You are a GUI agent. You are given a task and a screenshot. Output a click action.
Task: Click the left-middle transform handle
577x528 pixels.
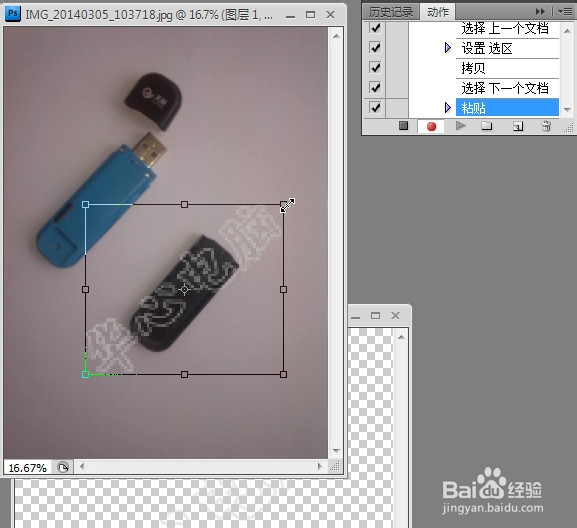click(x=85, y=290)
